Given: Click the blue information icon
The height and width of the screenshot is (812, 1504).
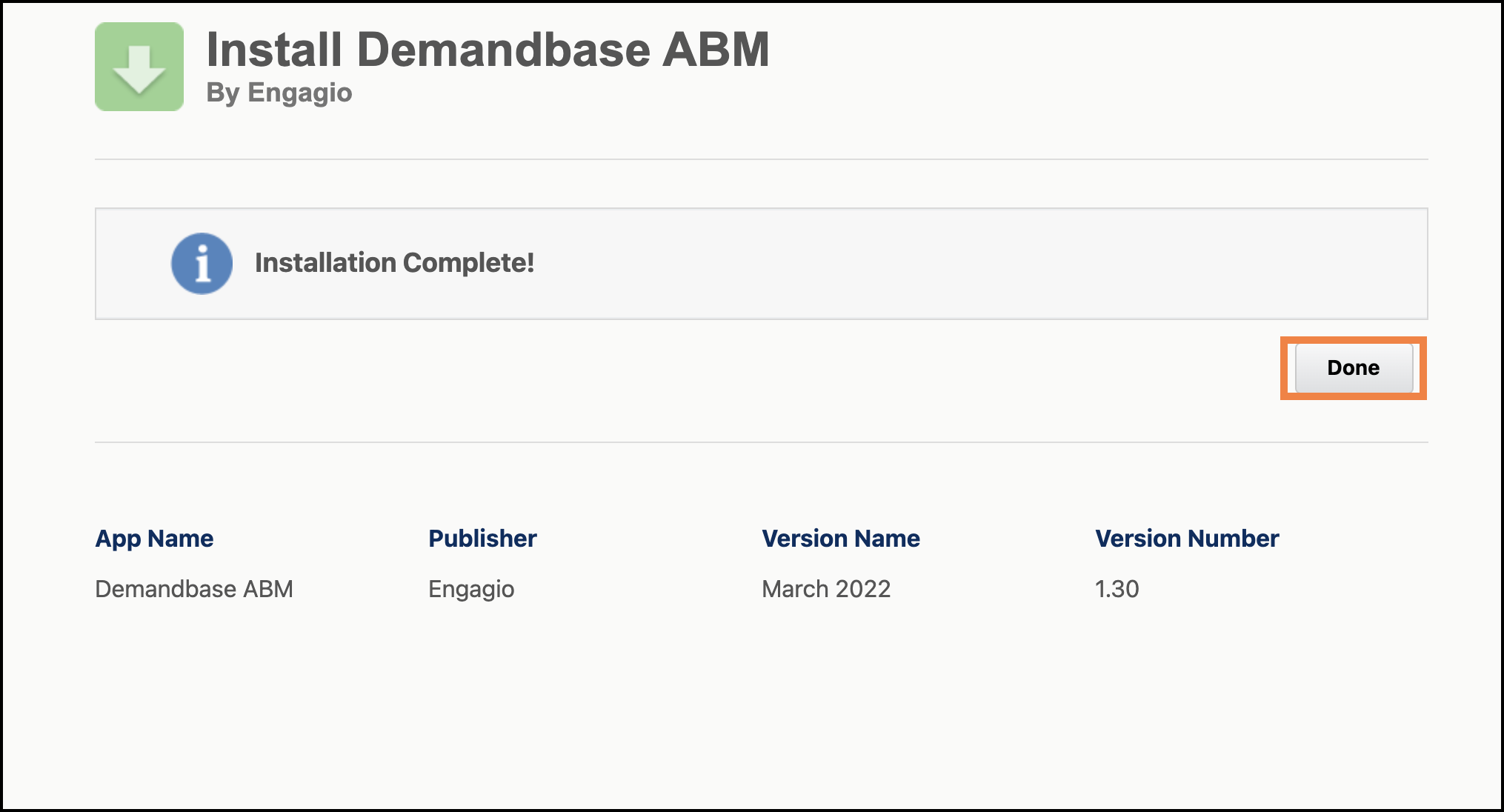Looking at the screenshot, I should [x=202, y=264].
